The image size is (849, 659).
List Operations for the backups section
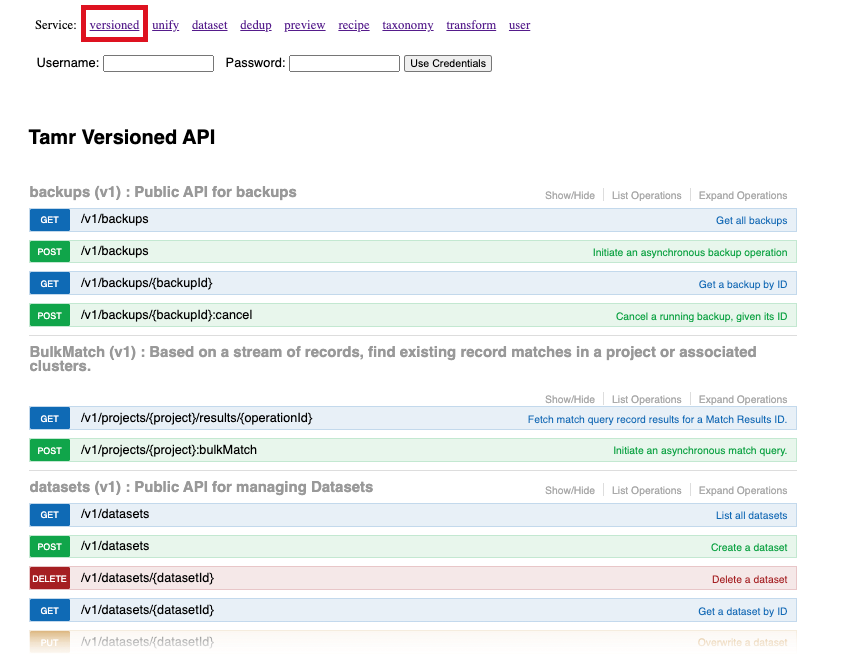[x=646, y=195]
